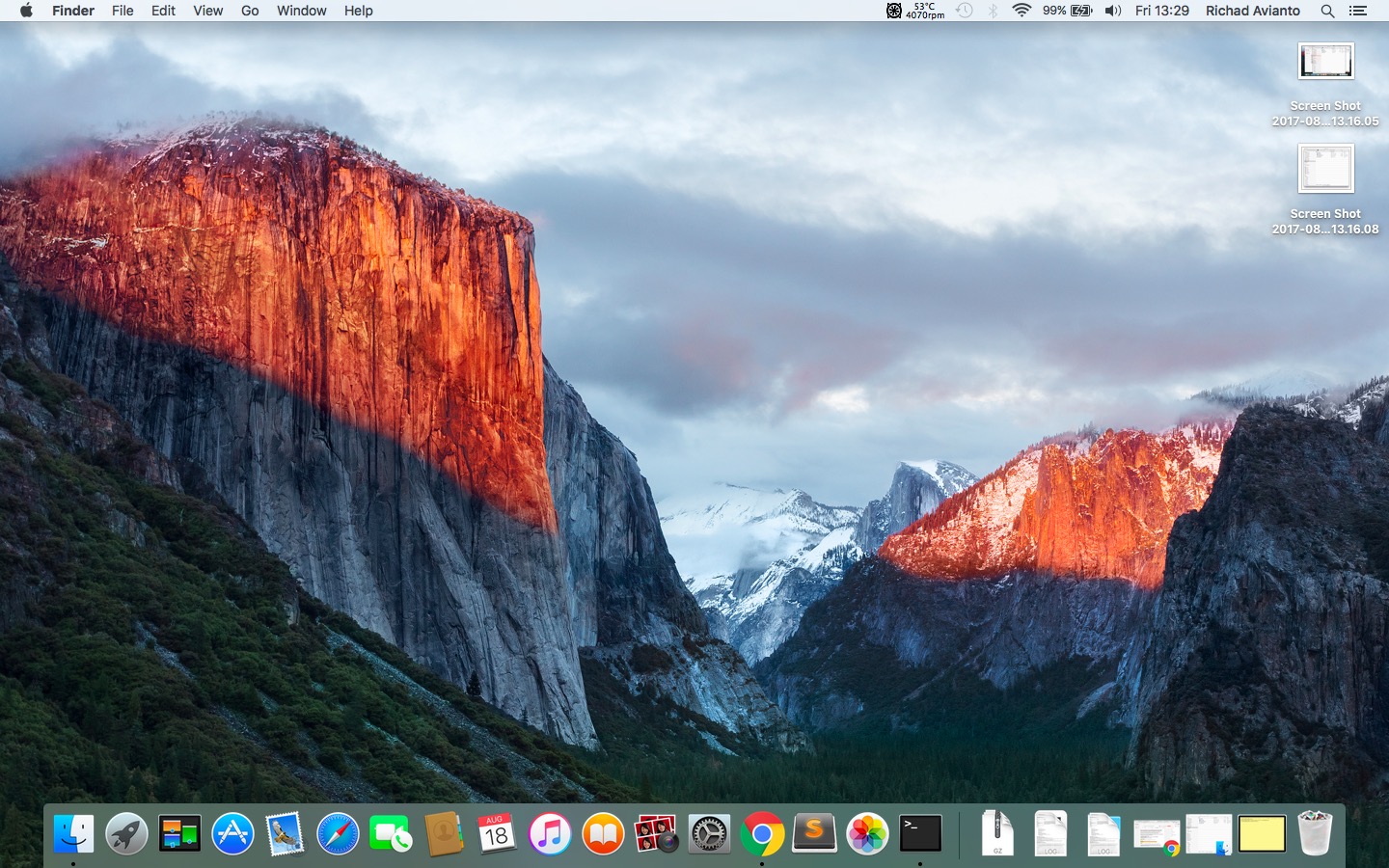
Task: Launch Safari from the Dock
Action: (x=338, y=834)
